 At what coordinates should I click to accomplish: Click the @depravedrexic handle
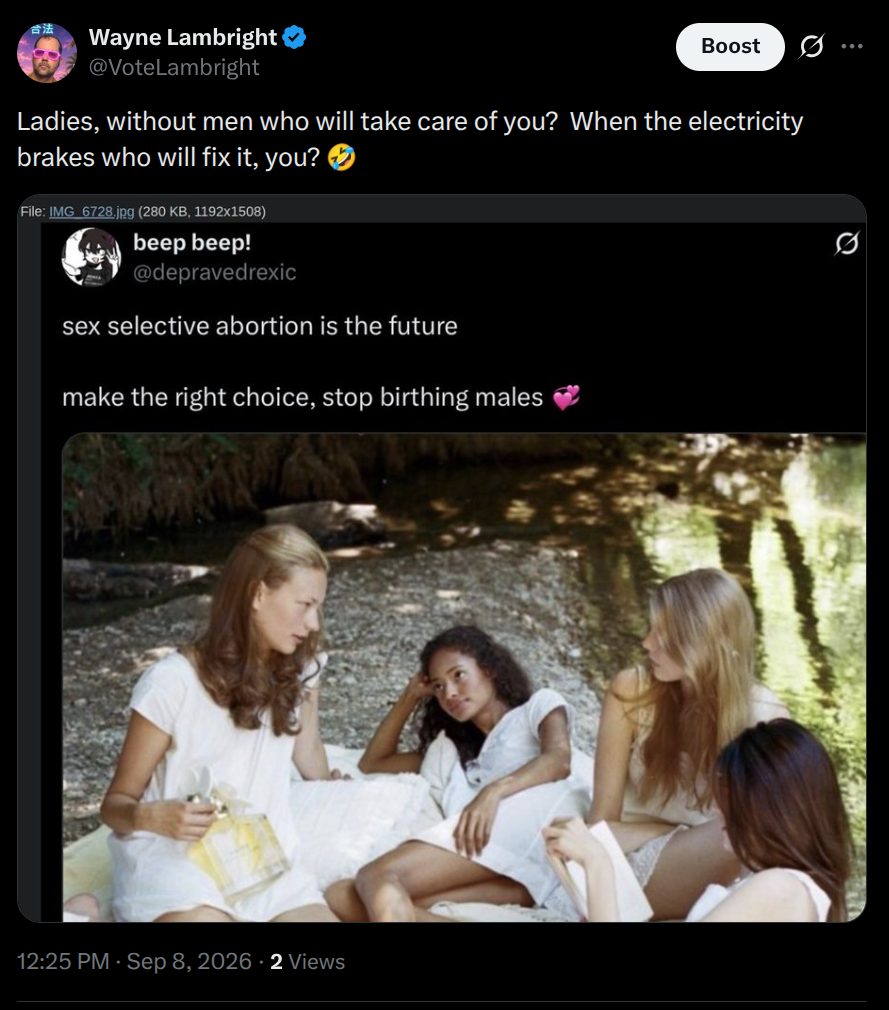tap(215, 272)
